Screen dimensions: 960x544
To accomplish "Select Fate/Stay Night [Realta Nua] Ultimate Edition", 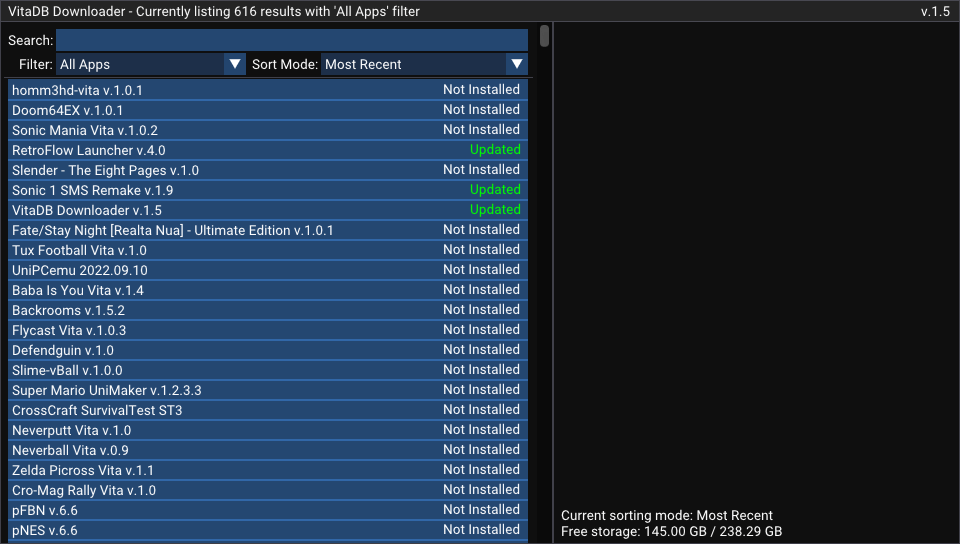I will click(x=268, y=230).
